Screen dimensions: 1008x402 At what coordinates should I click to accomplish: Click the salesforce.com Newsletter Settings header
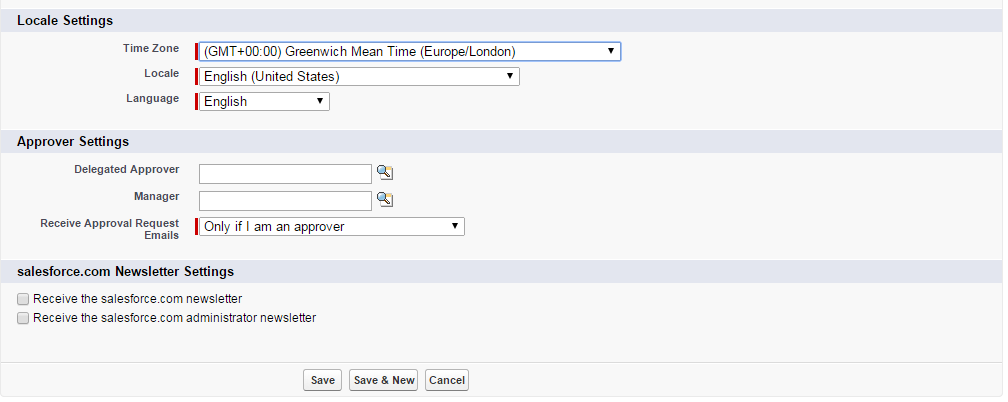click(x=125, y=271)
